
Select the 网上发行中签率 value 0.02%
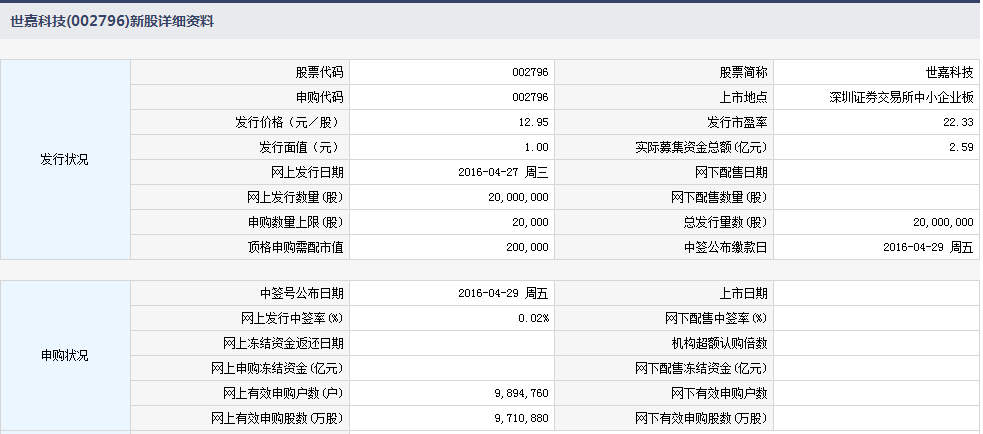534,318
